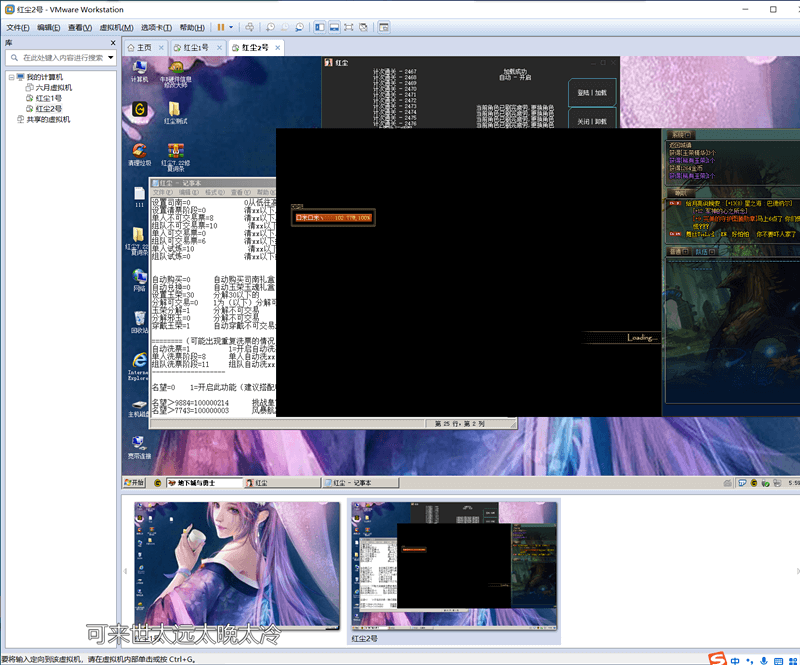The image size is (800, 665).
Task: Switch to Unity mode toolbar icon
Action: click(x=363, y=27)
